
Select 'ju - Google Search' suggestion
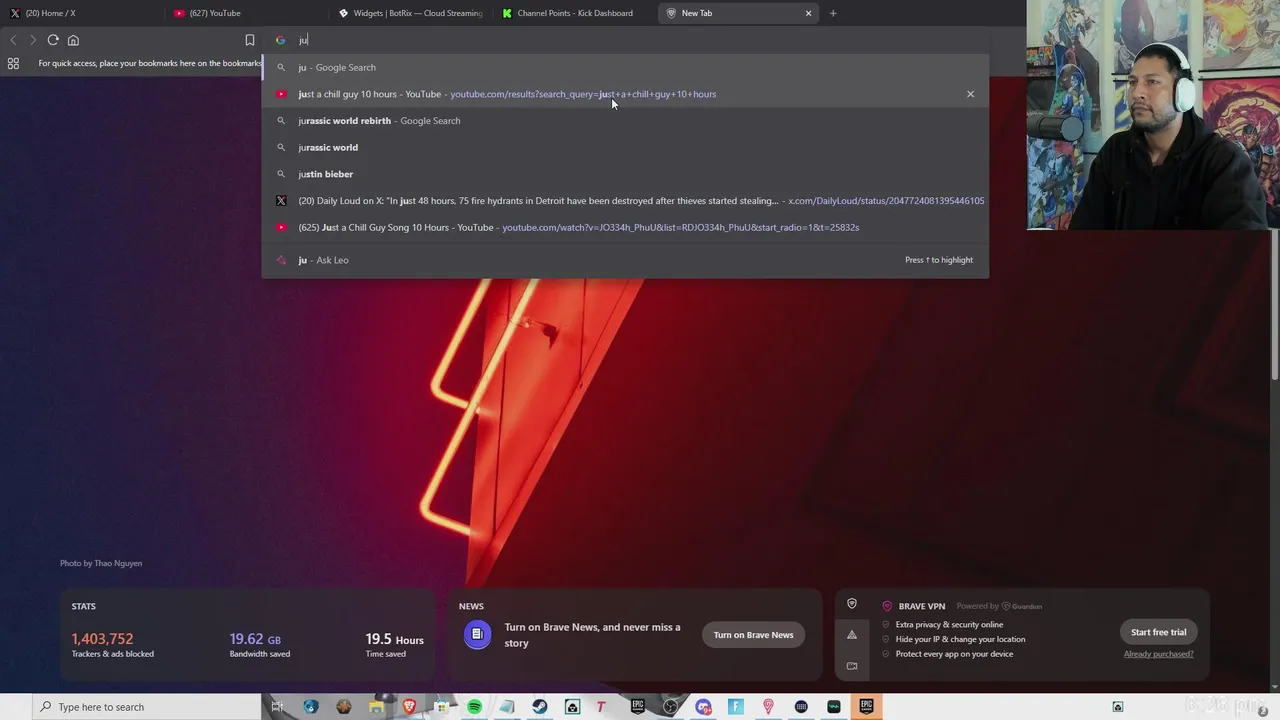tap(625, 67)
